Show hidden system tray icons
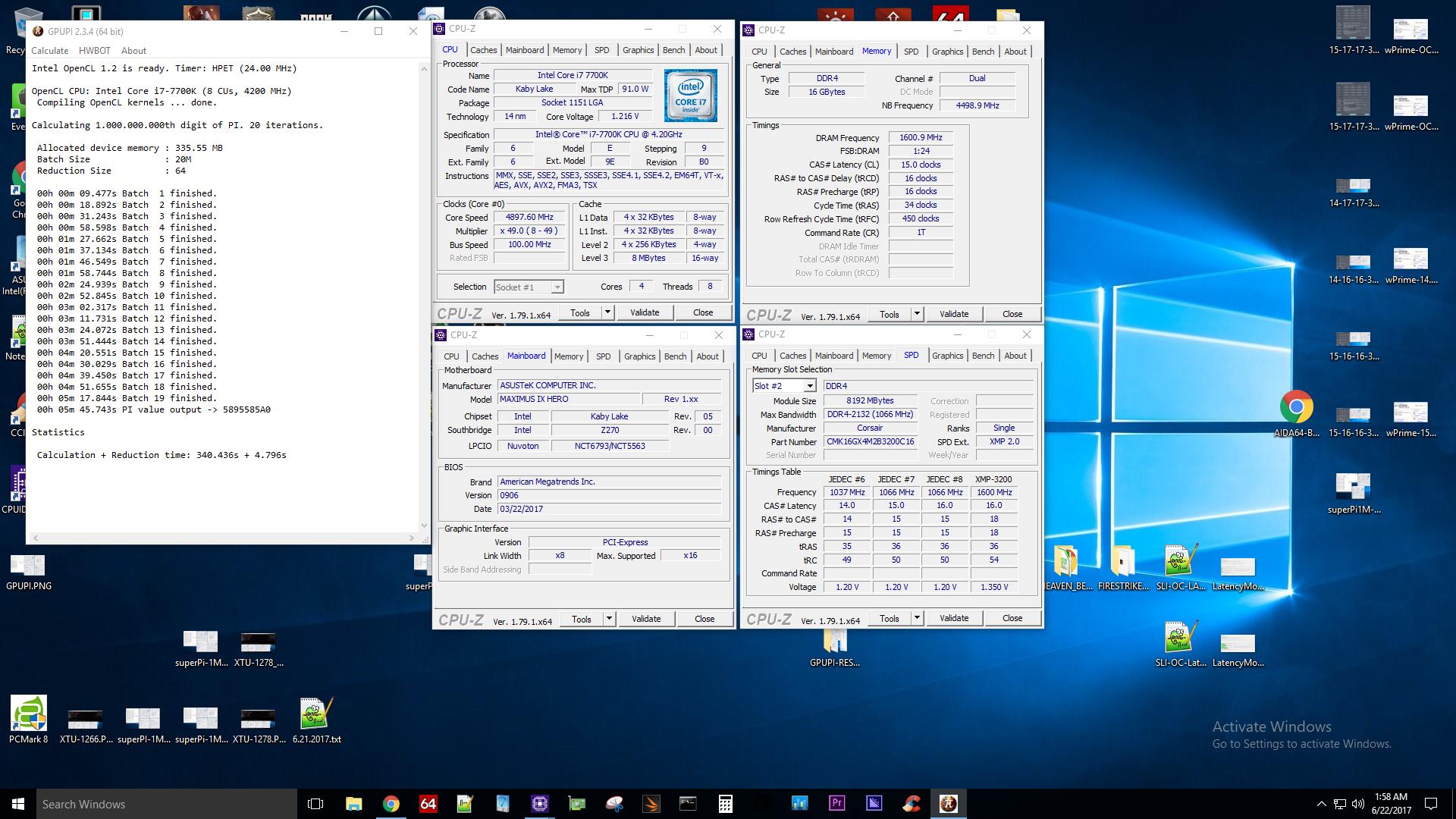 coord(1321,804)
